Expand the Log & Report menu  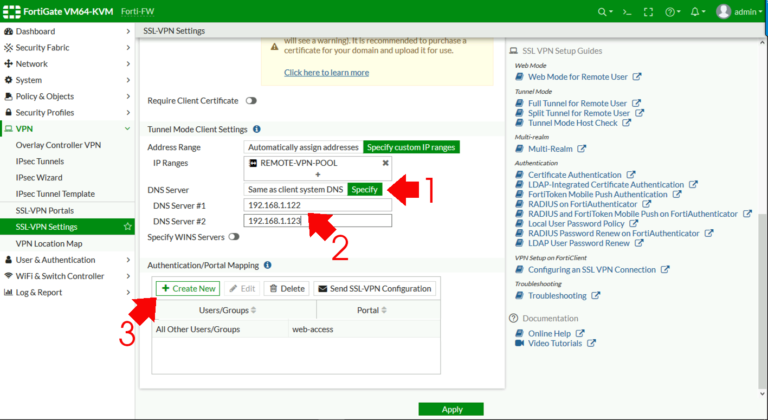click(x=128, y=292)
